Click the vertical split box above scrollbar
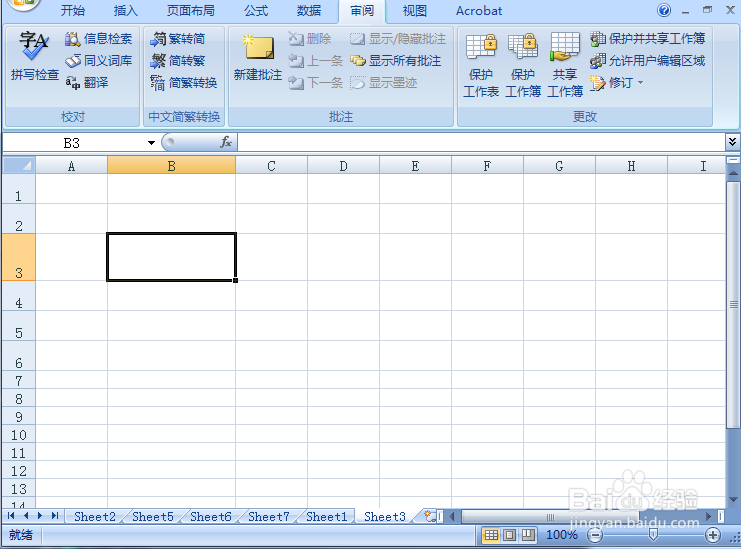This screenshot has height=549, width=741. click(x=733, y=160)
